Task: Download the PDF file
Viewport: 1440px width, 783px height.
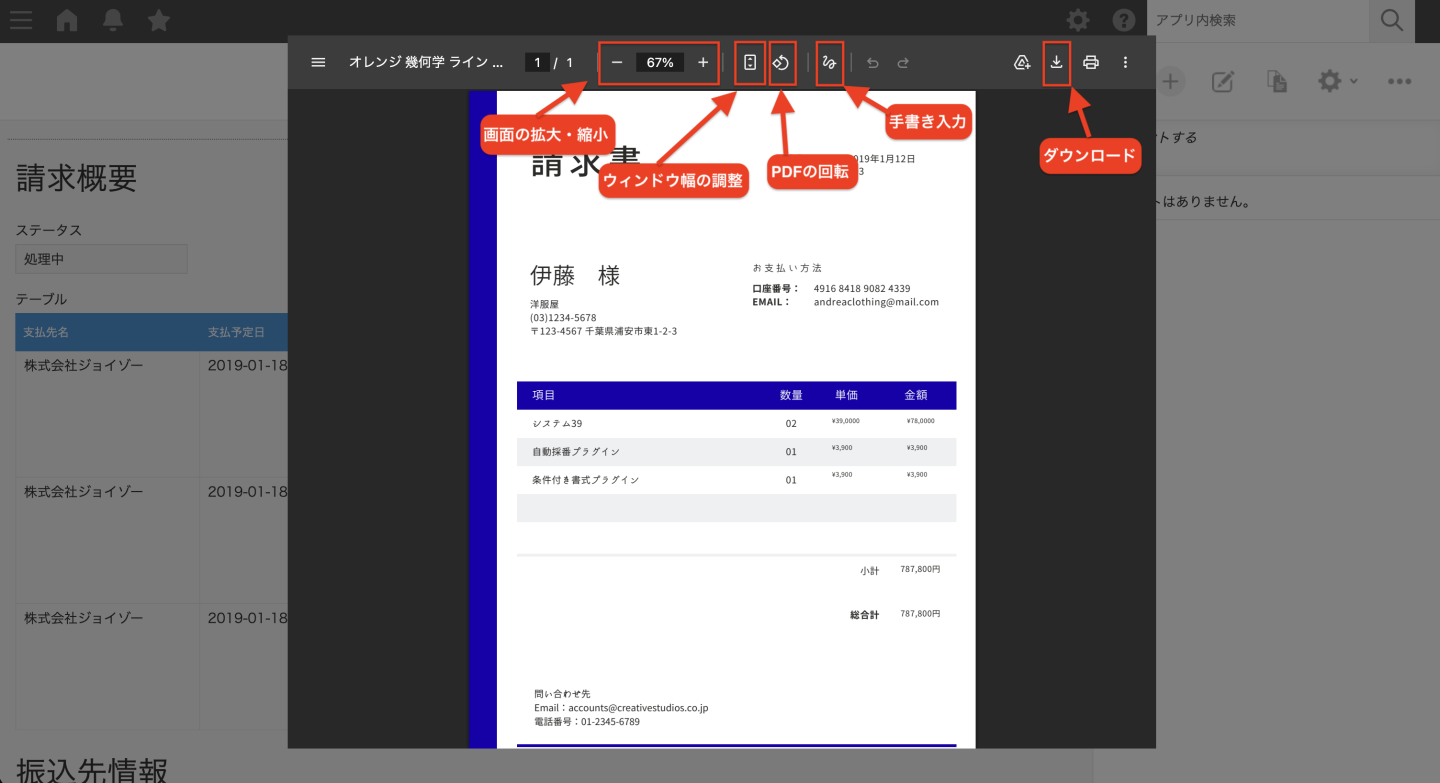Action: [x=1056, y=62]
